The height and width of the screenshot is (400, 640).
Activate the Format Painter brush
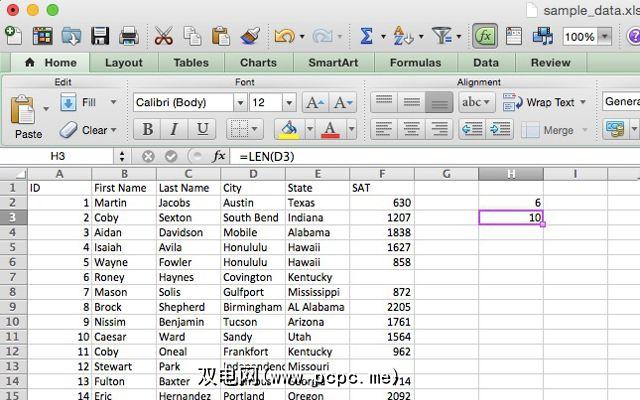pyautogui.click(x=250, y=36)
